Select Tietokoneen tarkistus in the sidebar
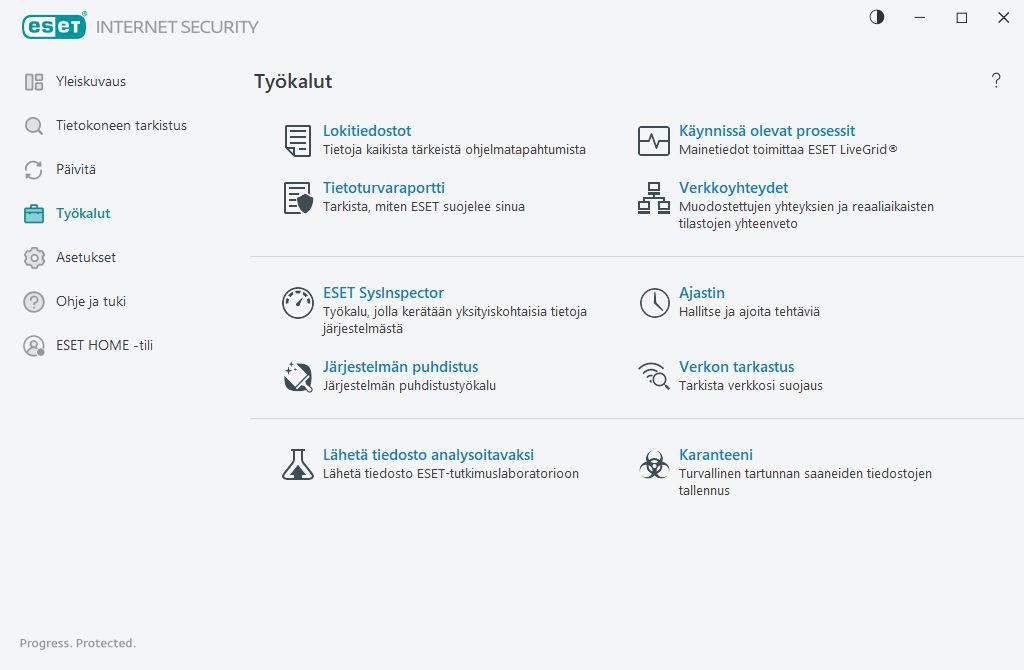Viewport: 1024px width, 670px height. click(x=121, y=126)
